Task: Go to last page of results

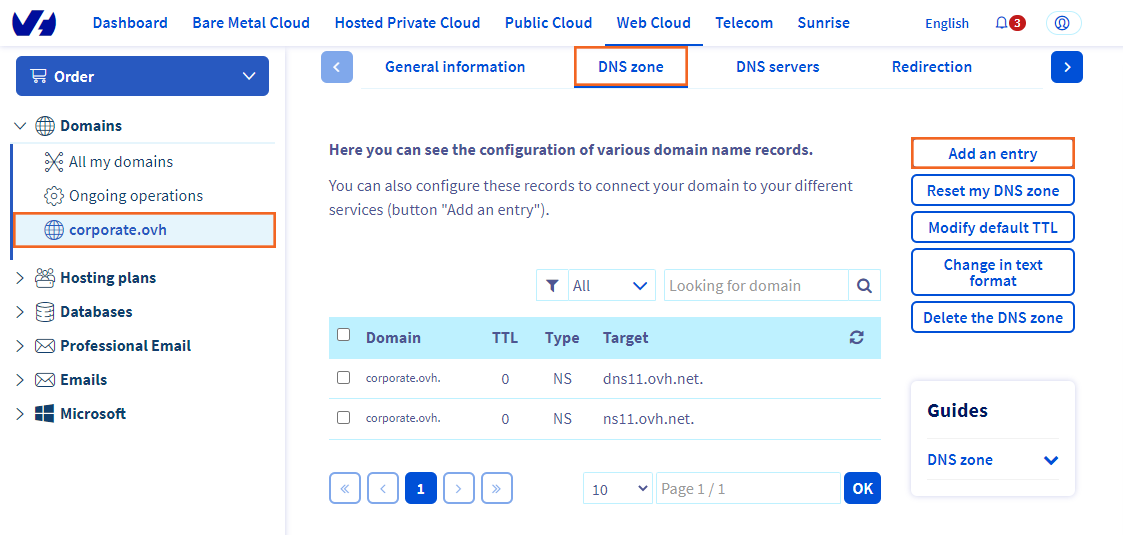Action: pyautogui.click(x=497, y=488)
